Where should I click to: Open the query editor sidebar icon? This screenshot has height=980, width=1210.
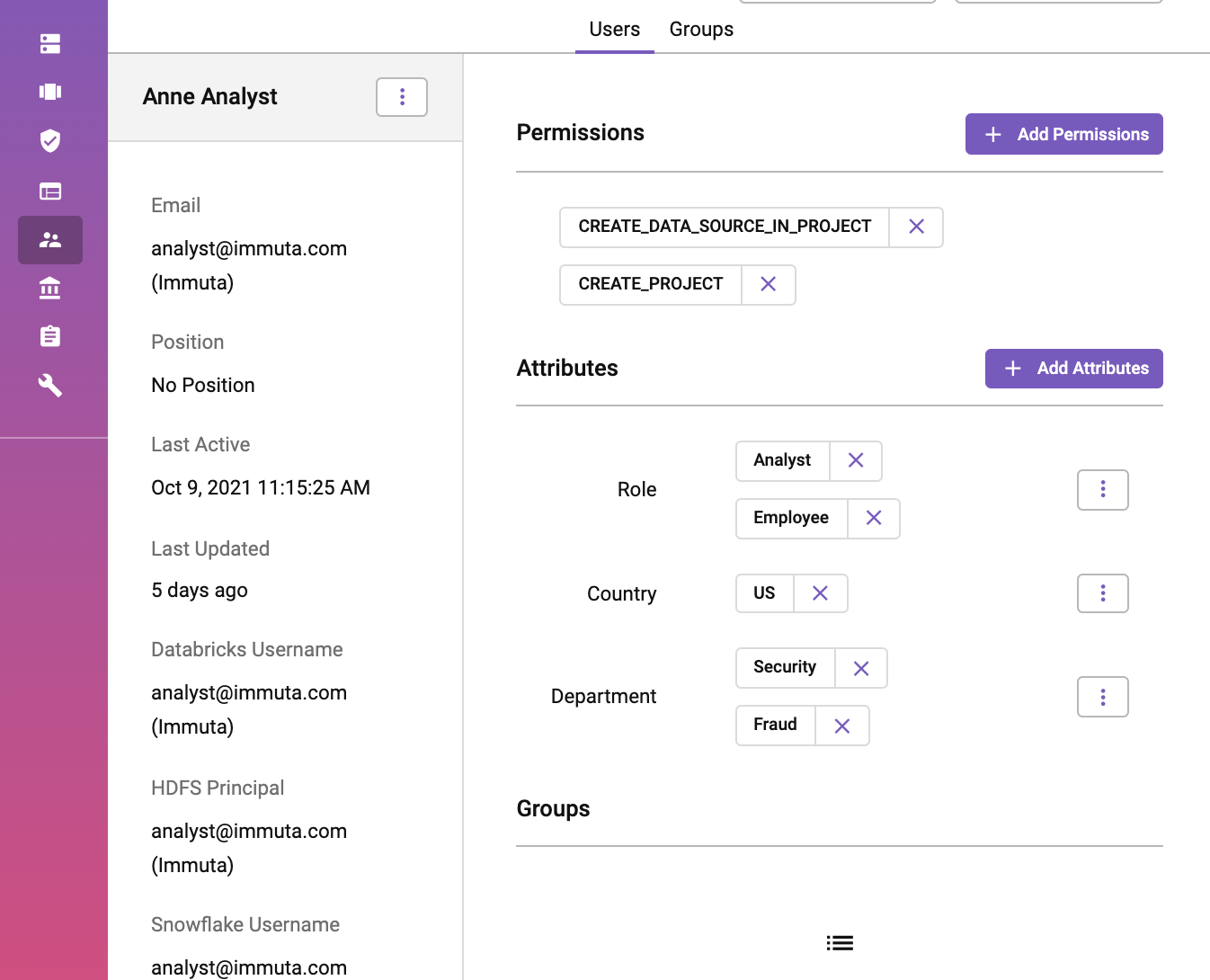coord(50,191)
